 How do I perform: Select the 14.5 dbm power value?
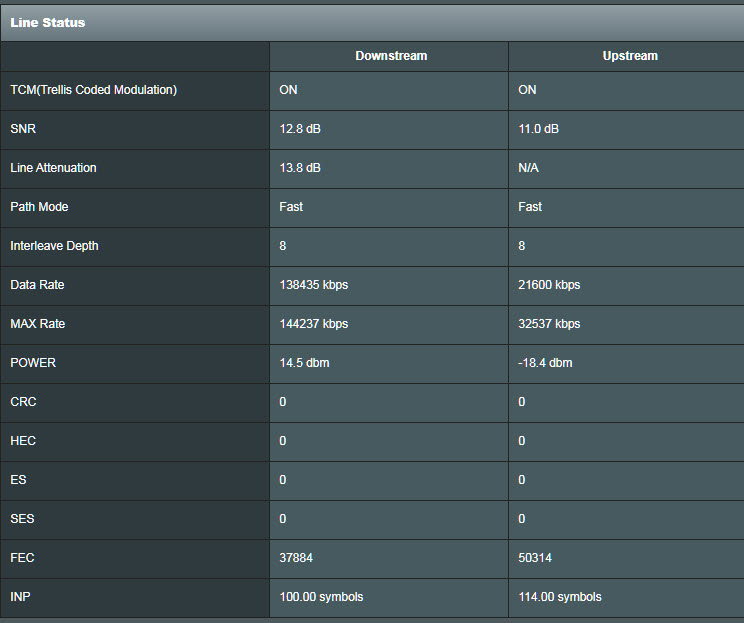304,363
